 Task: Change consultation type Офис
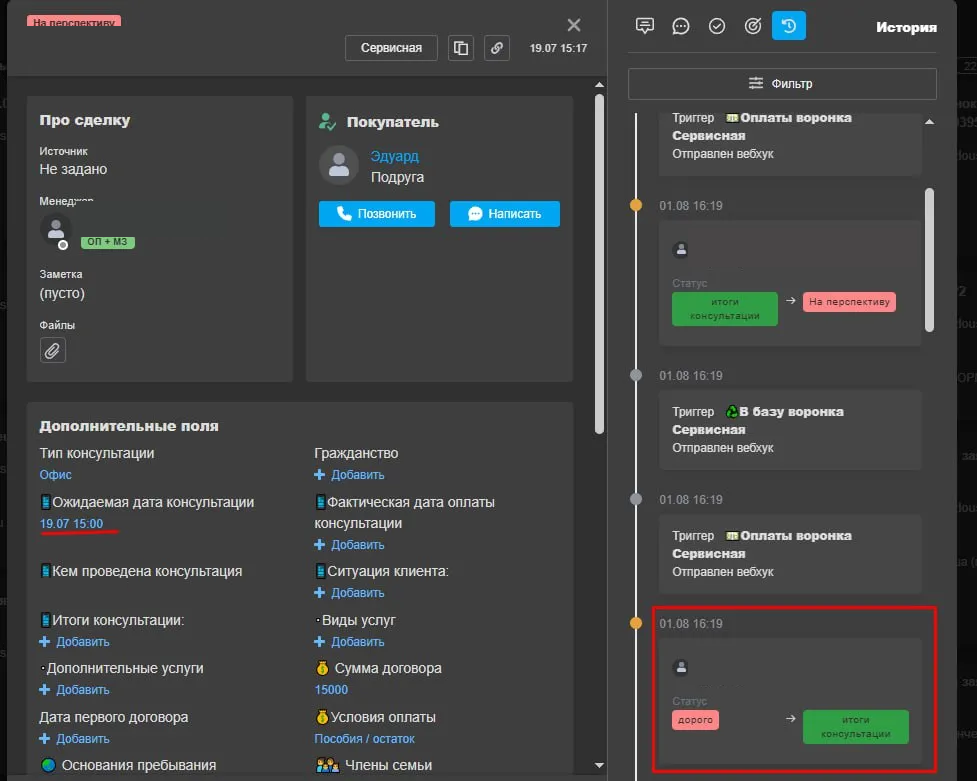point(55,474)
